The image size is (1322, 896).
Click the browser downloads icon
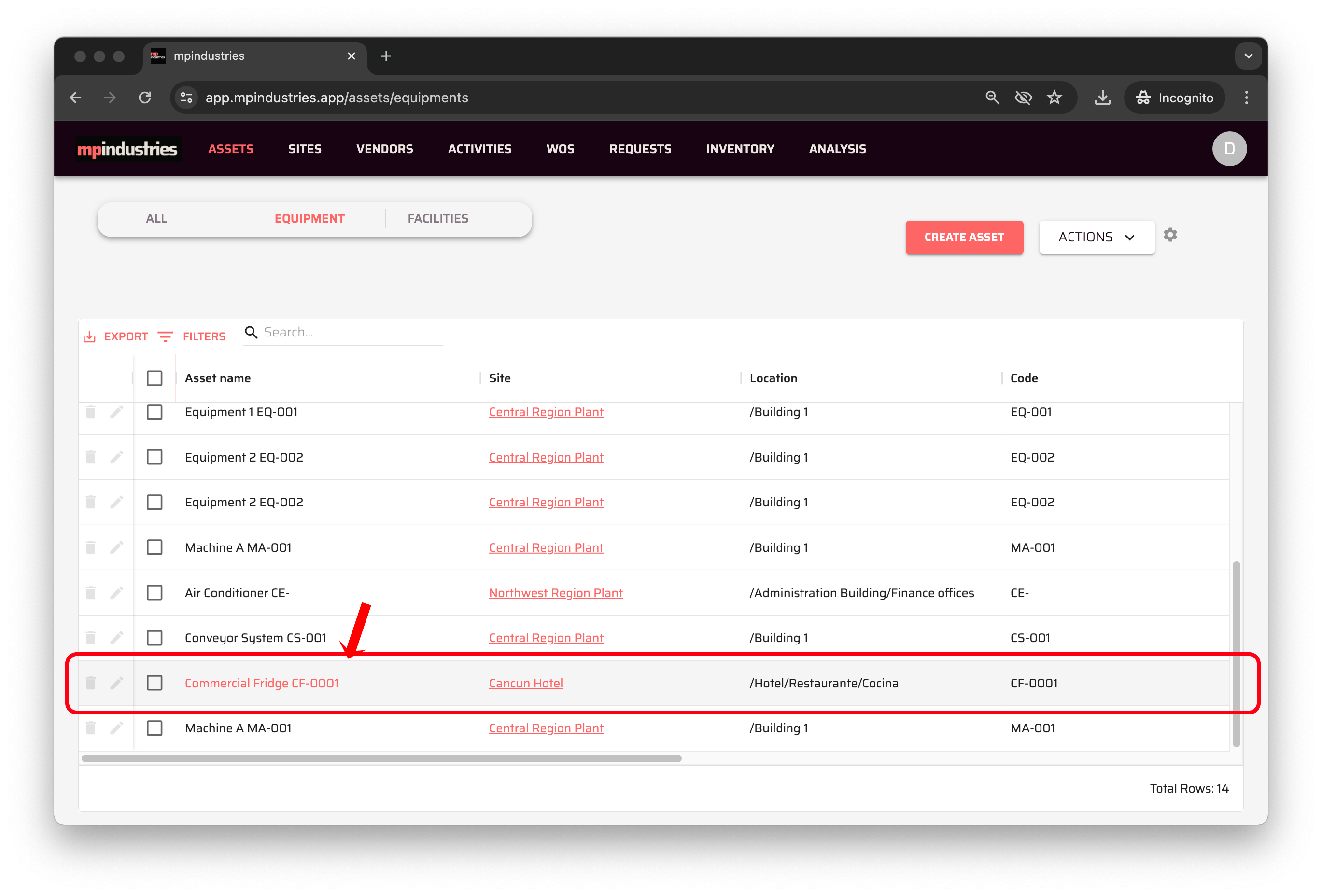[1102, 98]
